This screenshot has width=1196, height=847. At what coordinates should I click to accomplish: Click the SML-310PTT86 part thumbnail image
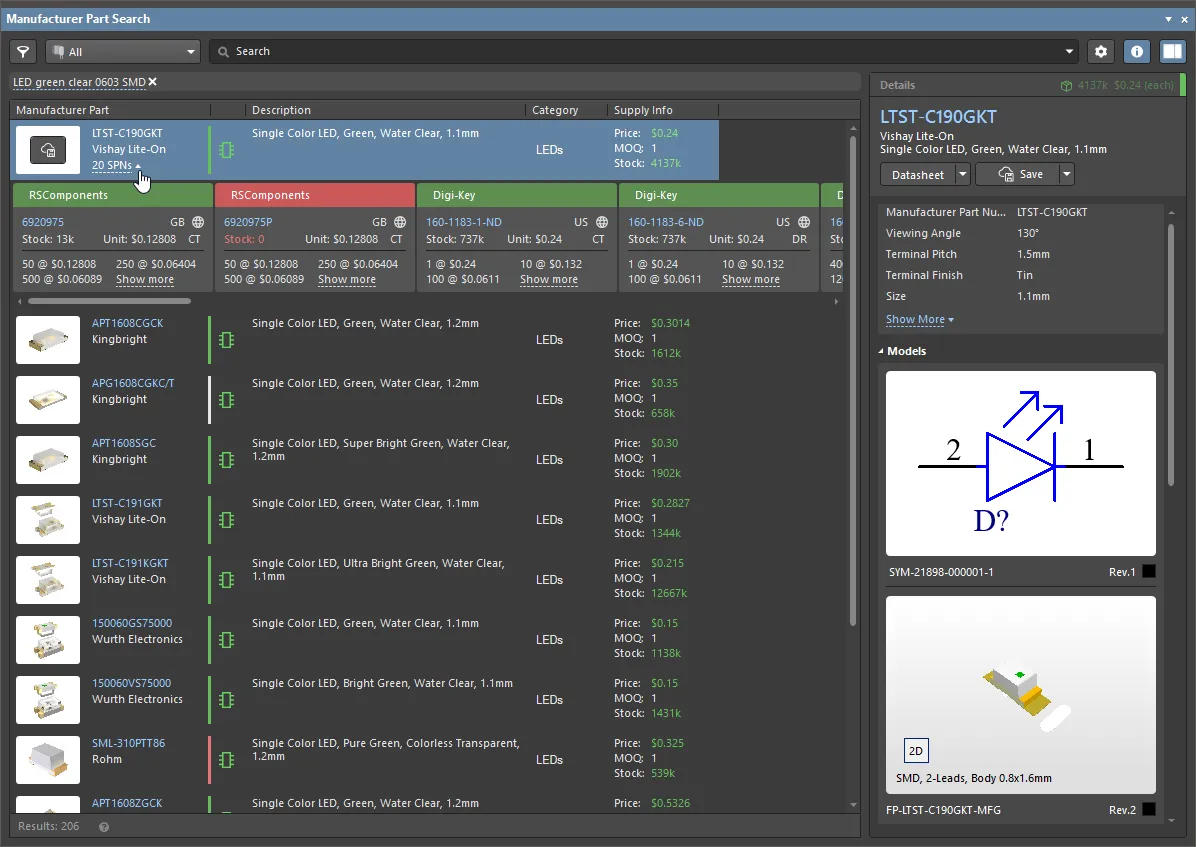(x=48, y=760)
